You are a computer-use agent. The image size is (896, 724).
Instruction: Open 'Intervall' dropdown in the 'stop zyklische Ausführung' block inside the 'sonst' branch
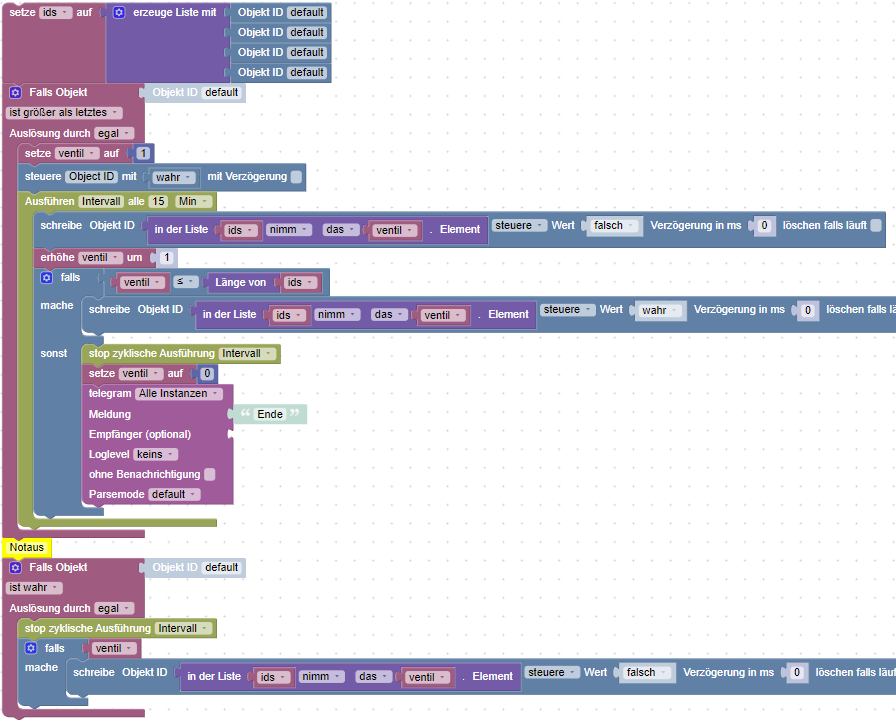click(247, 354)
